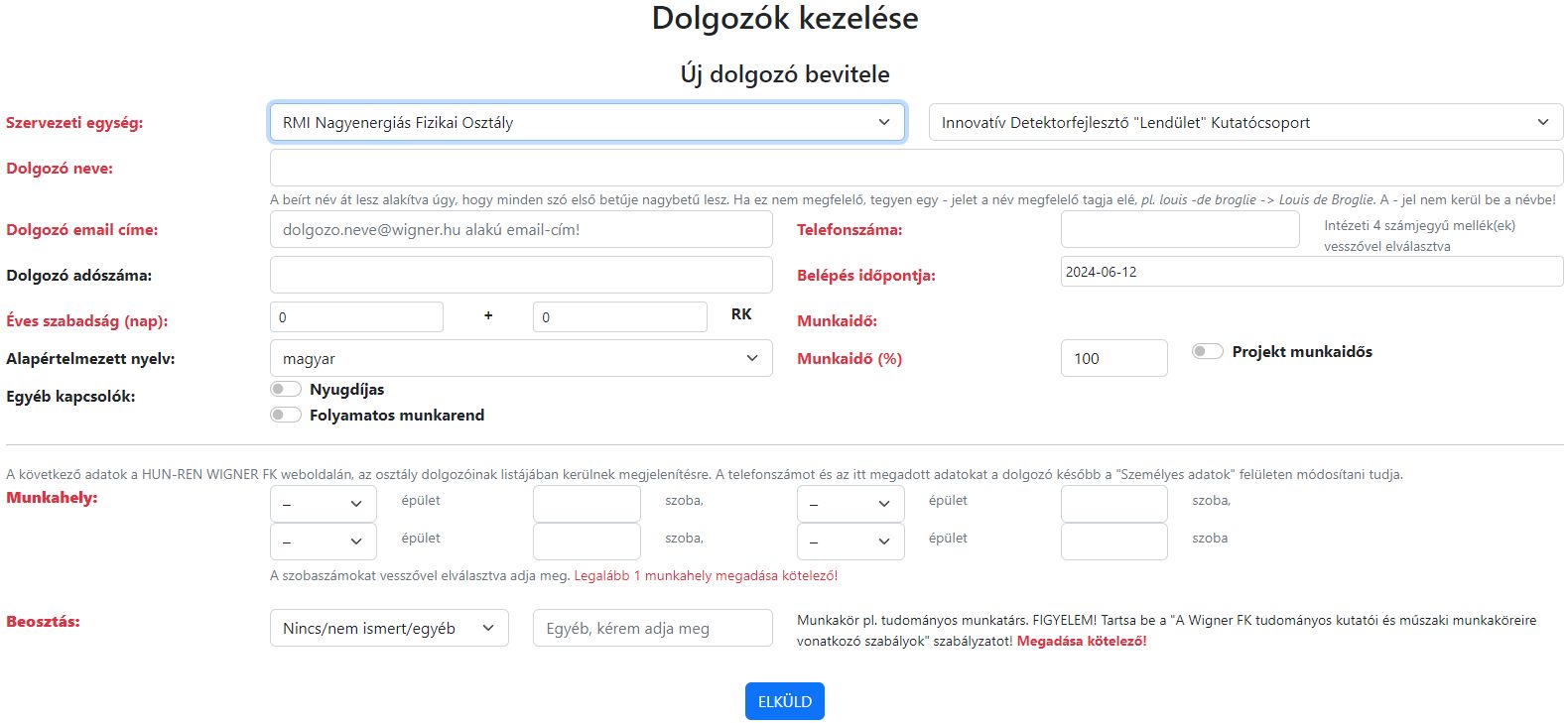1568x723 pixels.
Task: Click the Alapértelmezett nyelv label
Action: coord(90,358)
